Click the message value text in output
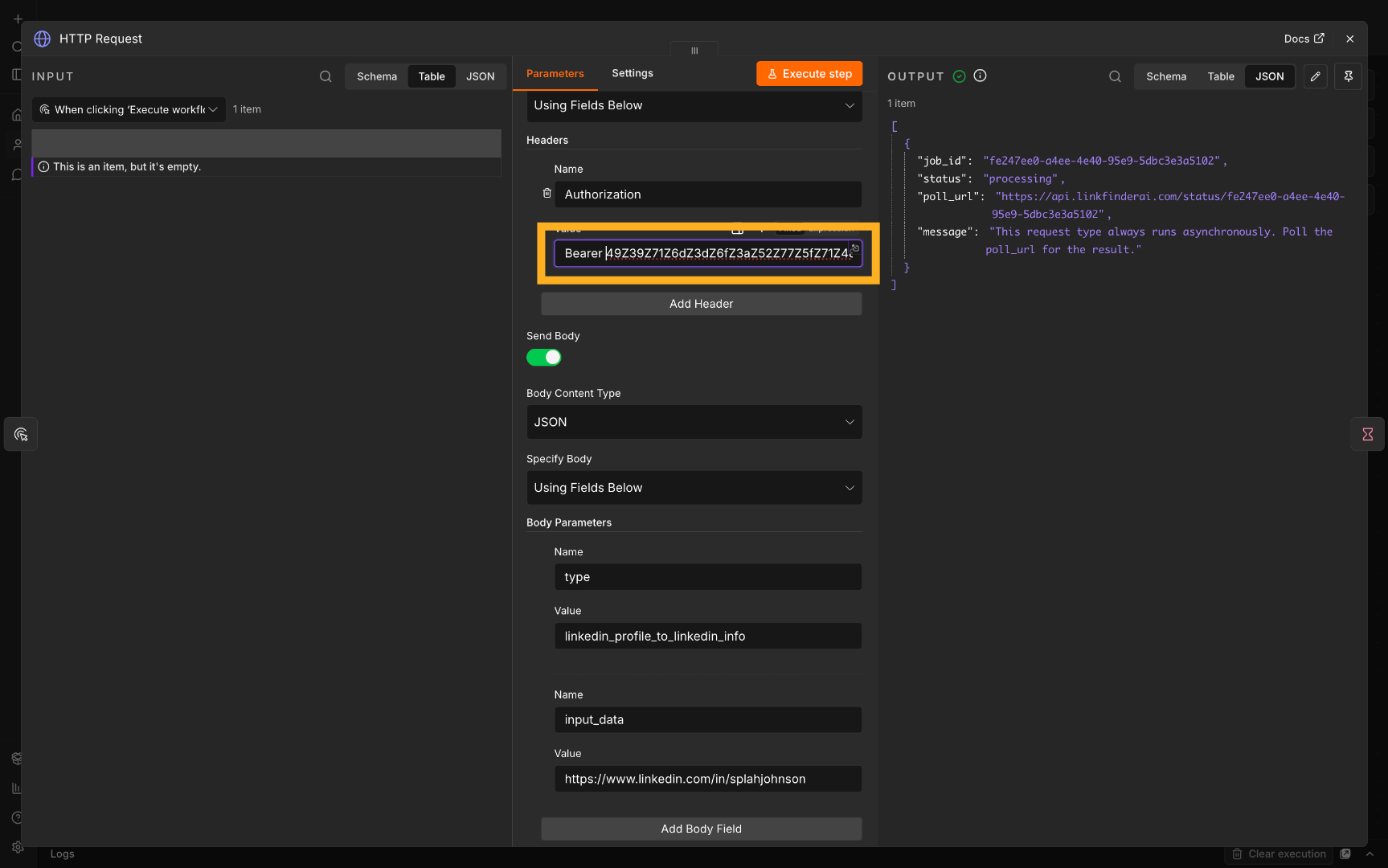Viewport: 1388px width, 868px height. click(1160, 240)
